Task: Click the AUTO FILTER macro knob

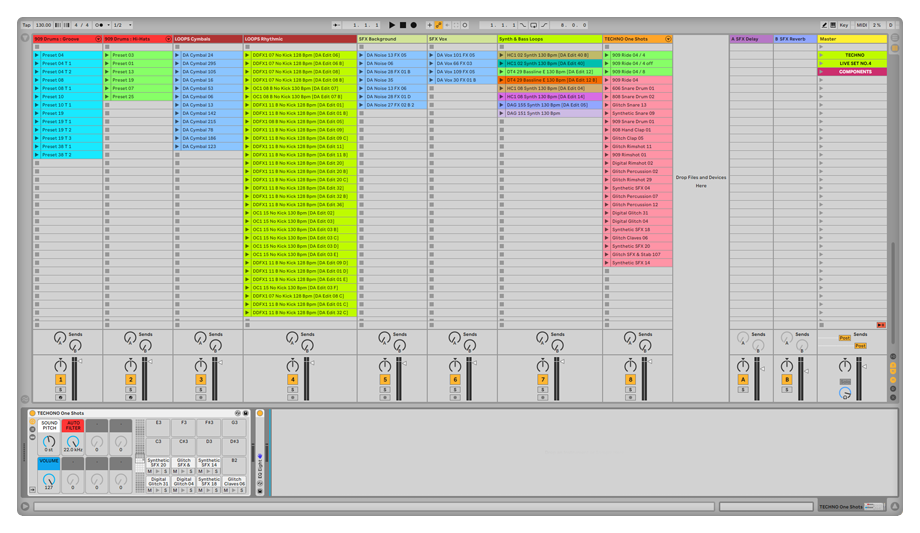Action: pos(73,441)
